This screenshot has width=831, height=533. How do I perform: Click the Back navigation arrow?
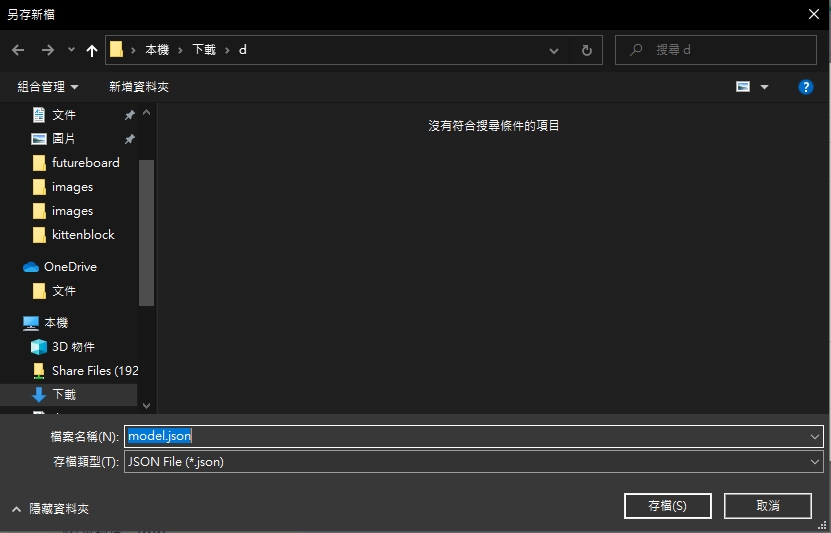[18, 50]
